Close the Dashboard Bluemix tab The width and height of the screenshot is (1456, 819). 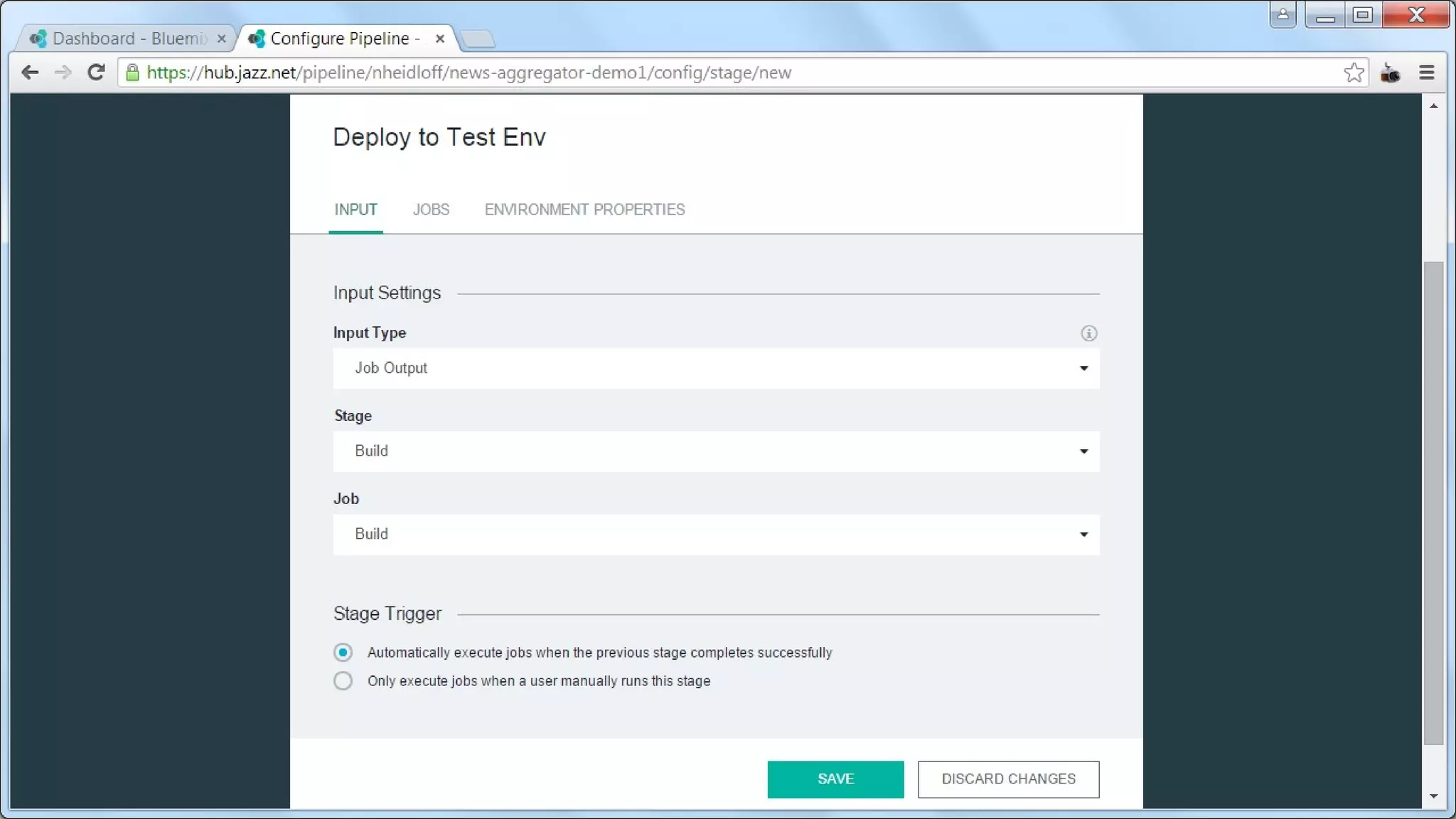(x=222, y=39)
